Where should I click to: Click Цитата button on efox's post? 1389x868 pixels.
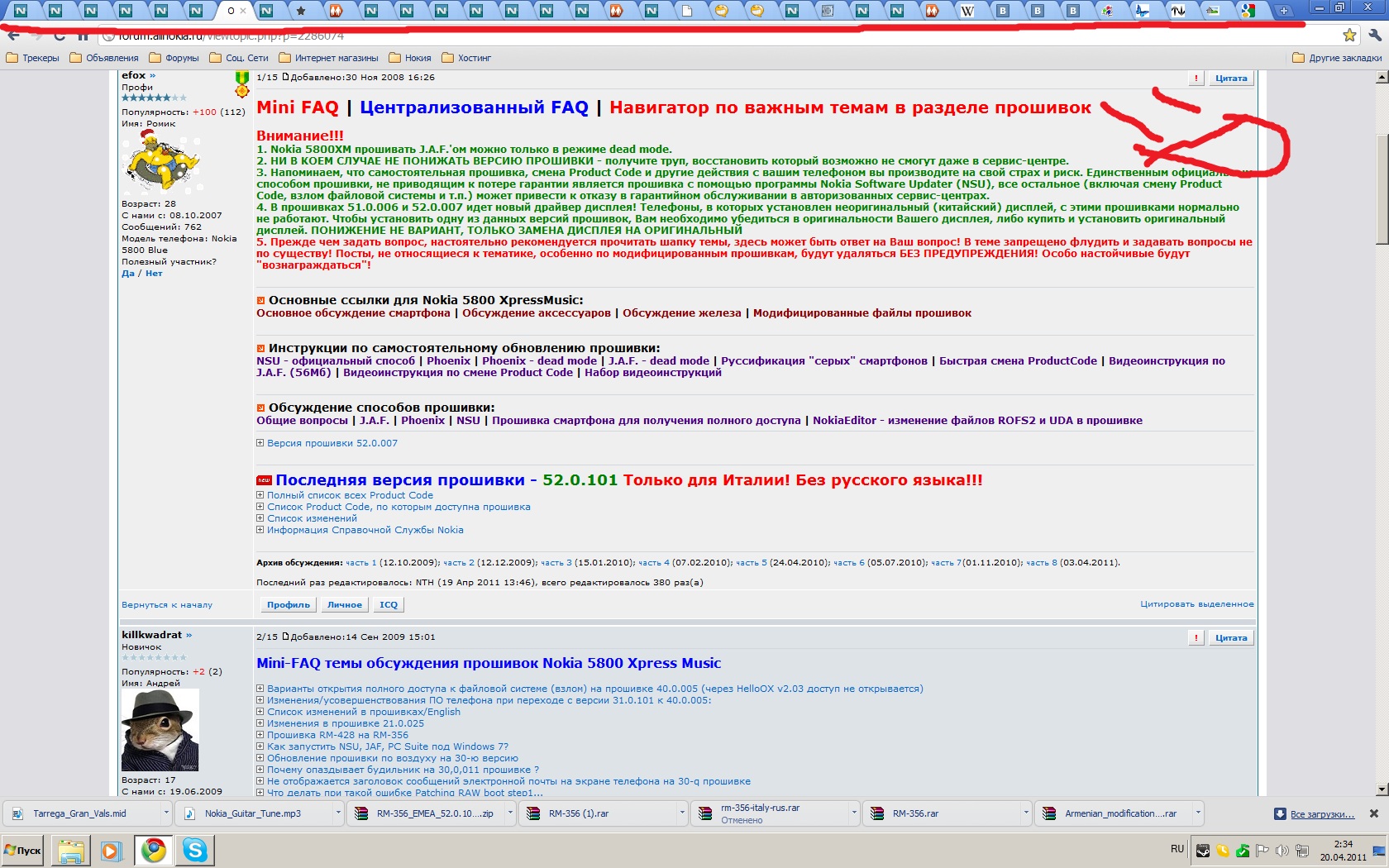[x=1231, y=79]
